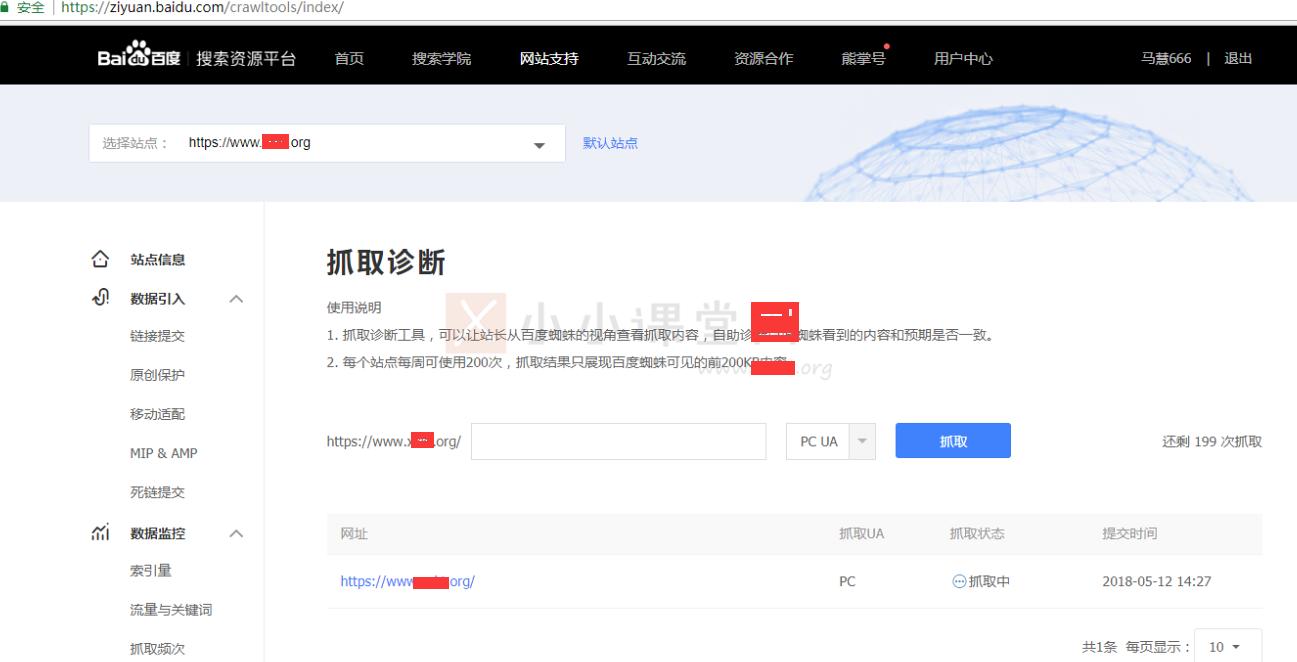Click the crawl URL input field
The height and width of the screenshot is (662, 1297).
click(618, 440)
